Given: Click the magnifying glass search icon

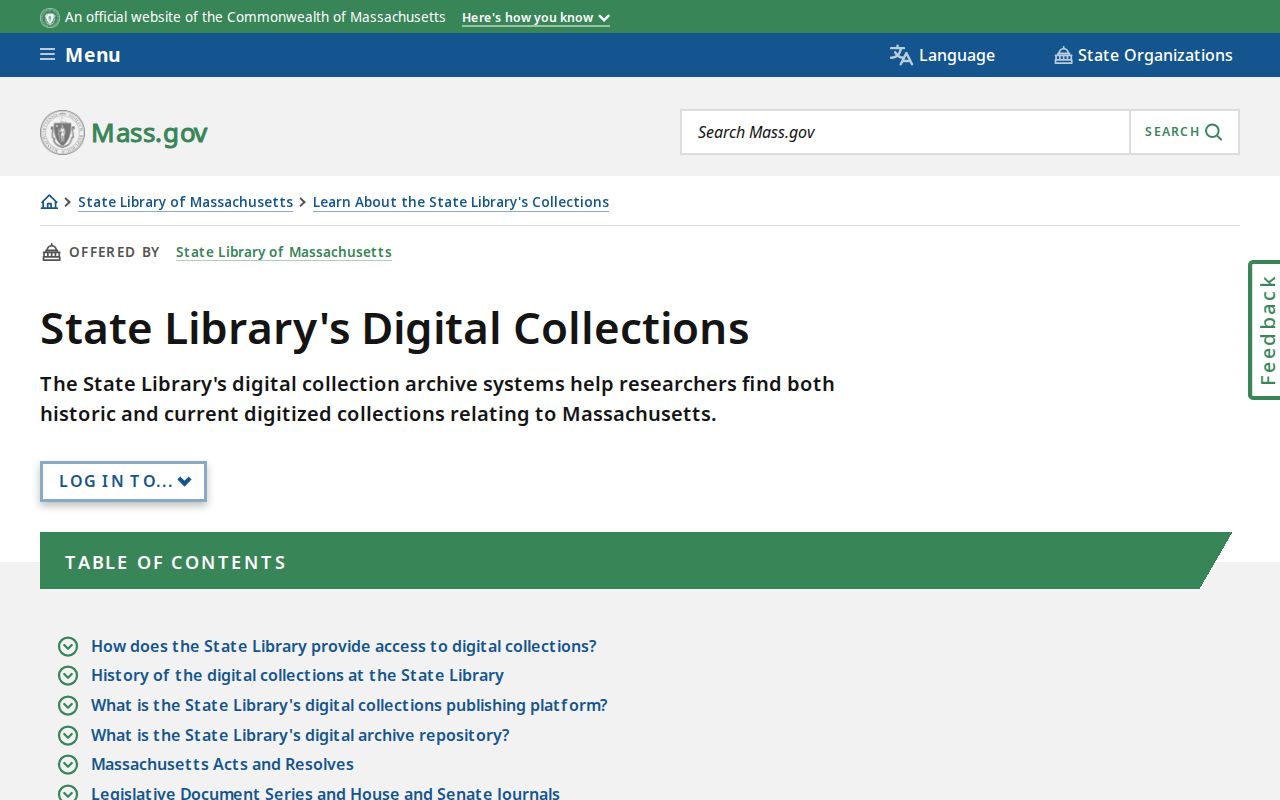Looking at the screenshot, I should (1214, 132).
